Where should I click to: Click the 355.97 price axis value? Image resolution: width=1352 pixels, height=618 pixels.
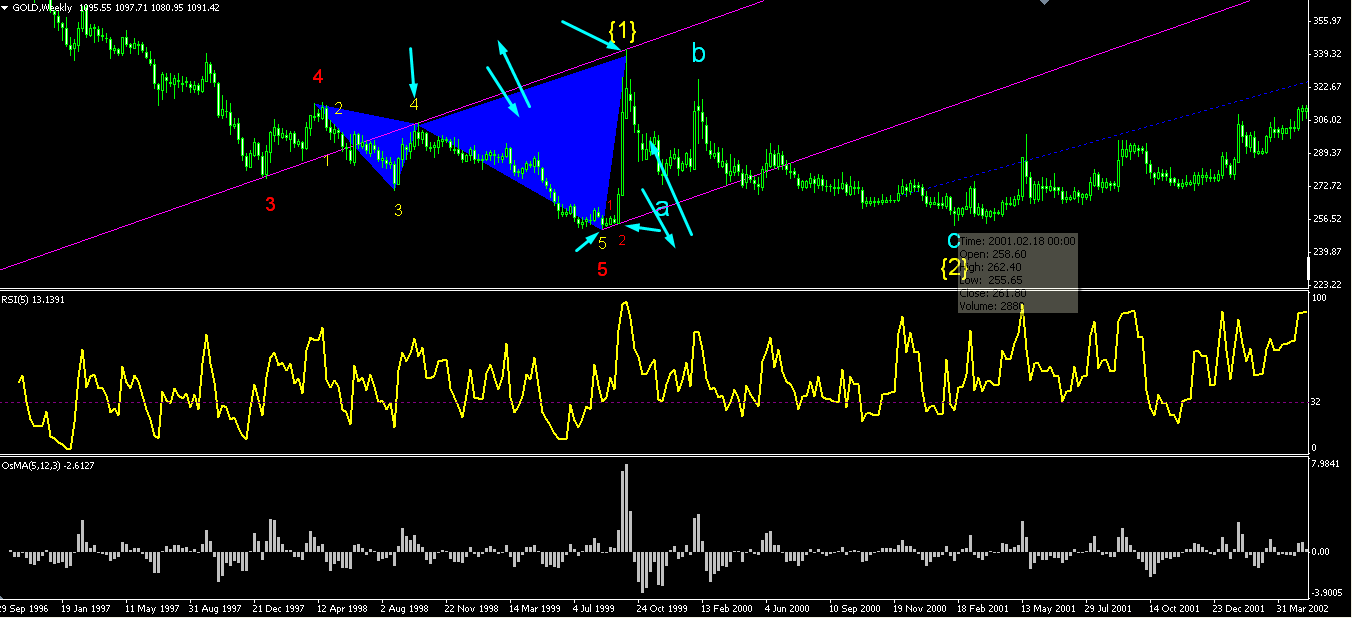pyautogui.click(x=1326, y=21)
